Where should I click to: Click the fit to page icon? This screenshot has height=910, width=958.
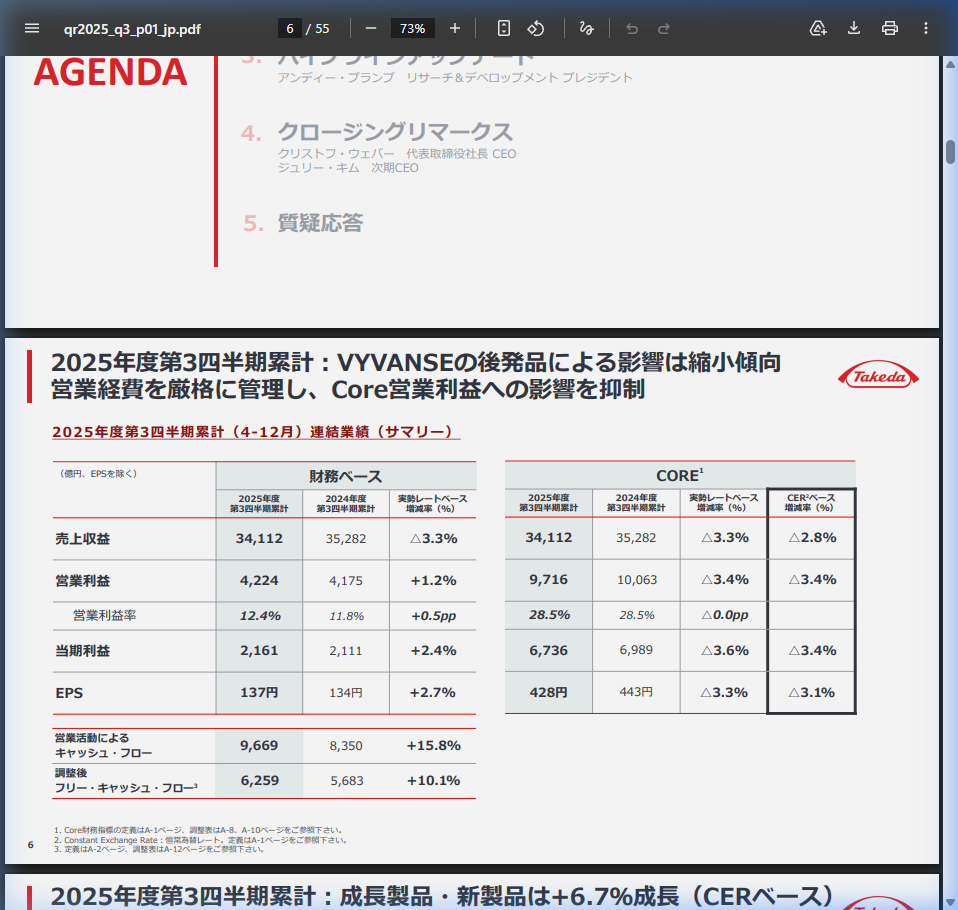tap(503, 29)
